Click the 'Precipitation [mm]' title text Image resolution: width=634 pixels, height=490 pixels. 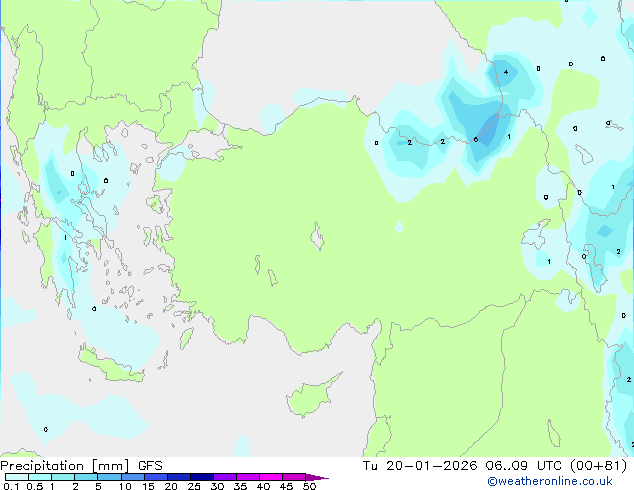point(65,466)
